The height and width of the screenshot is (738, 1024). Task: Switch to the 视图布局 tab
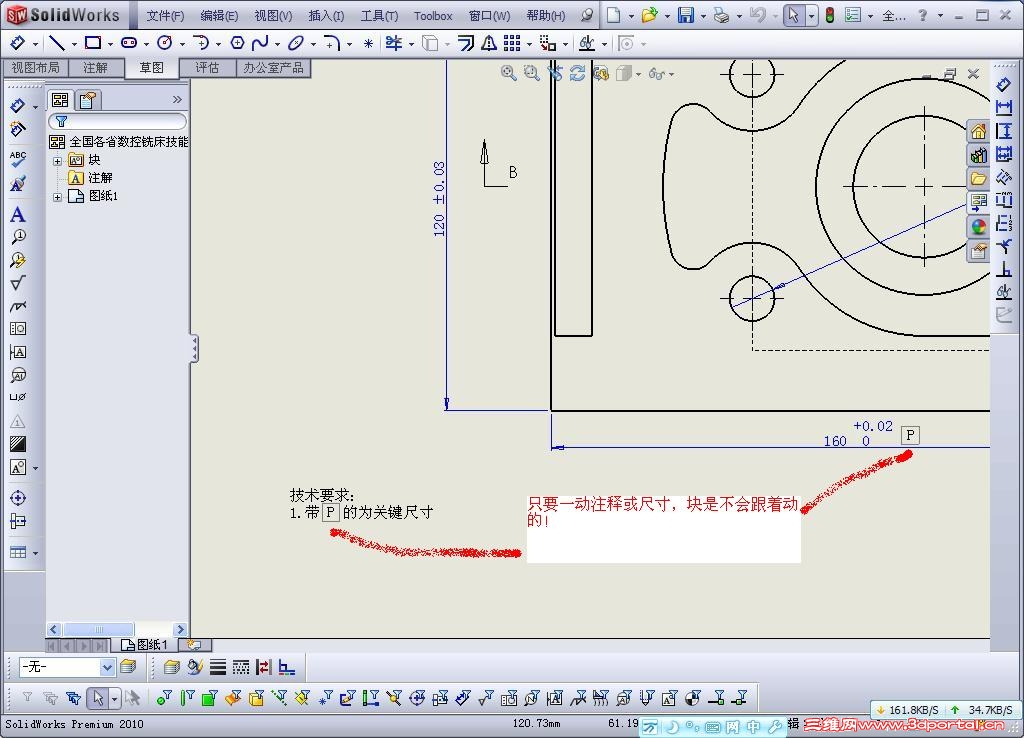(35, 67)
